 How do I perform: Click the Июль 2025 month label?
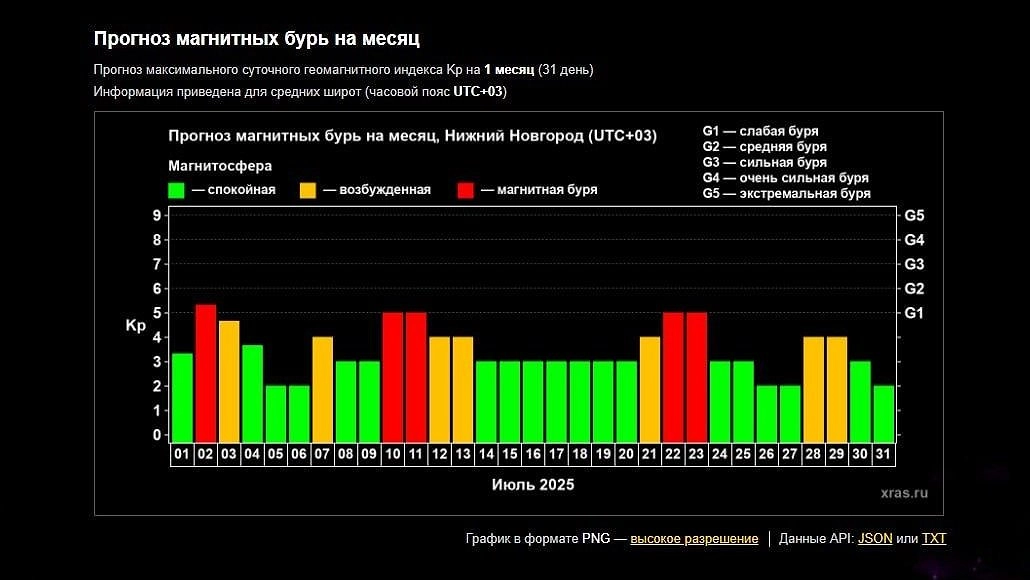533,485
